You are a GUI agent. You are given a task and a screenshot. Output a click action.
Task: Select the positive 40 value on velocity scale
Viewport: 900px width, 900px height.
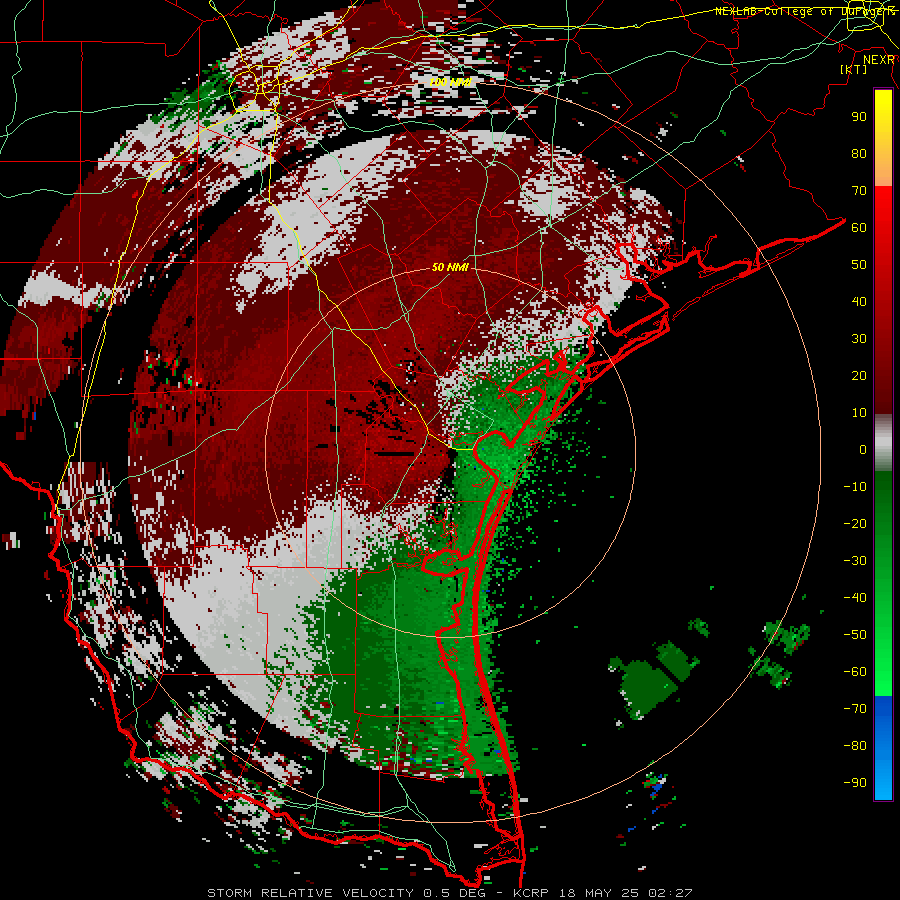coord(859,302)
